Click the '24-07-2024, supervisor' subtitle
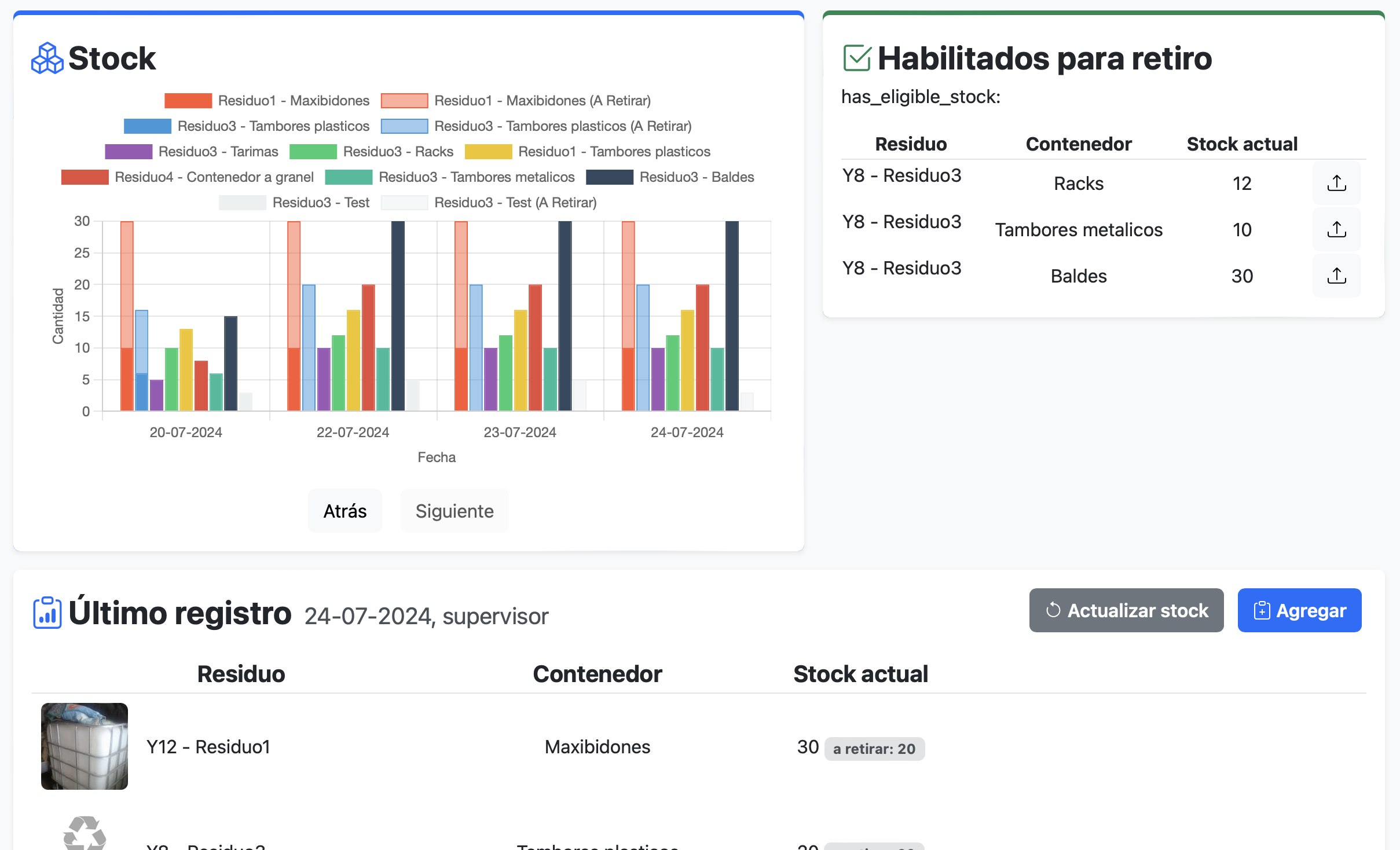The width and height of the screenshot is (1400, 850). (x=426, y=616)
